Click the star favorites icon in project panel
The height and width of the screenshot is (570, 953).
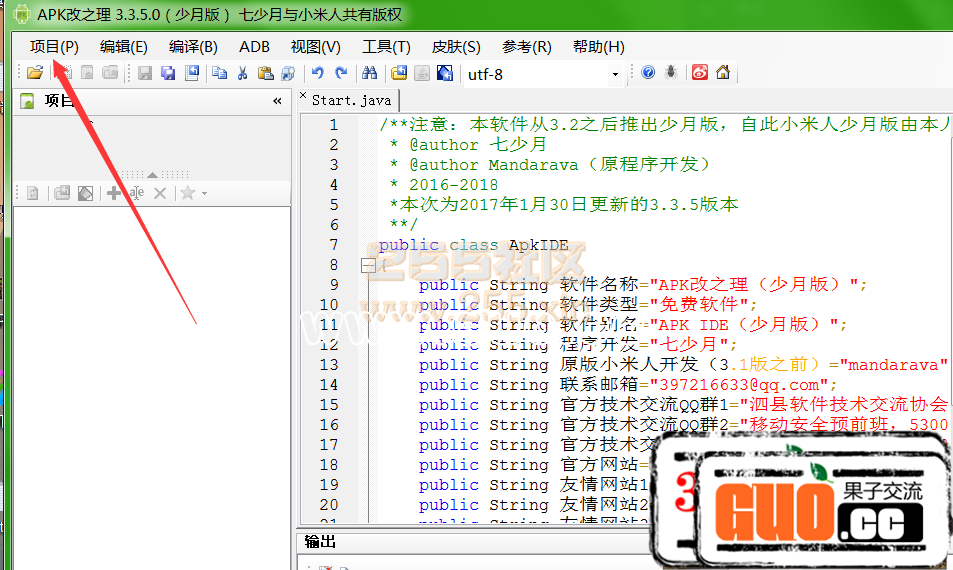click(x=188, y=193)
